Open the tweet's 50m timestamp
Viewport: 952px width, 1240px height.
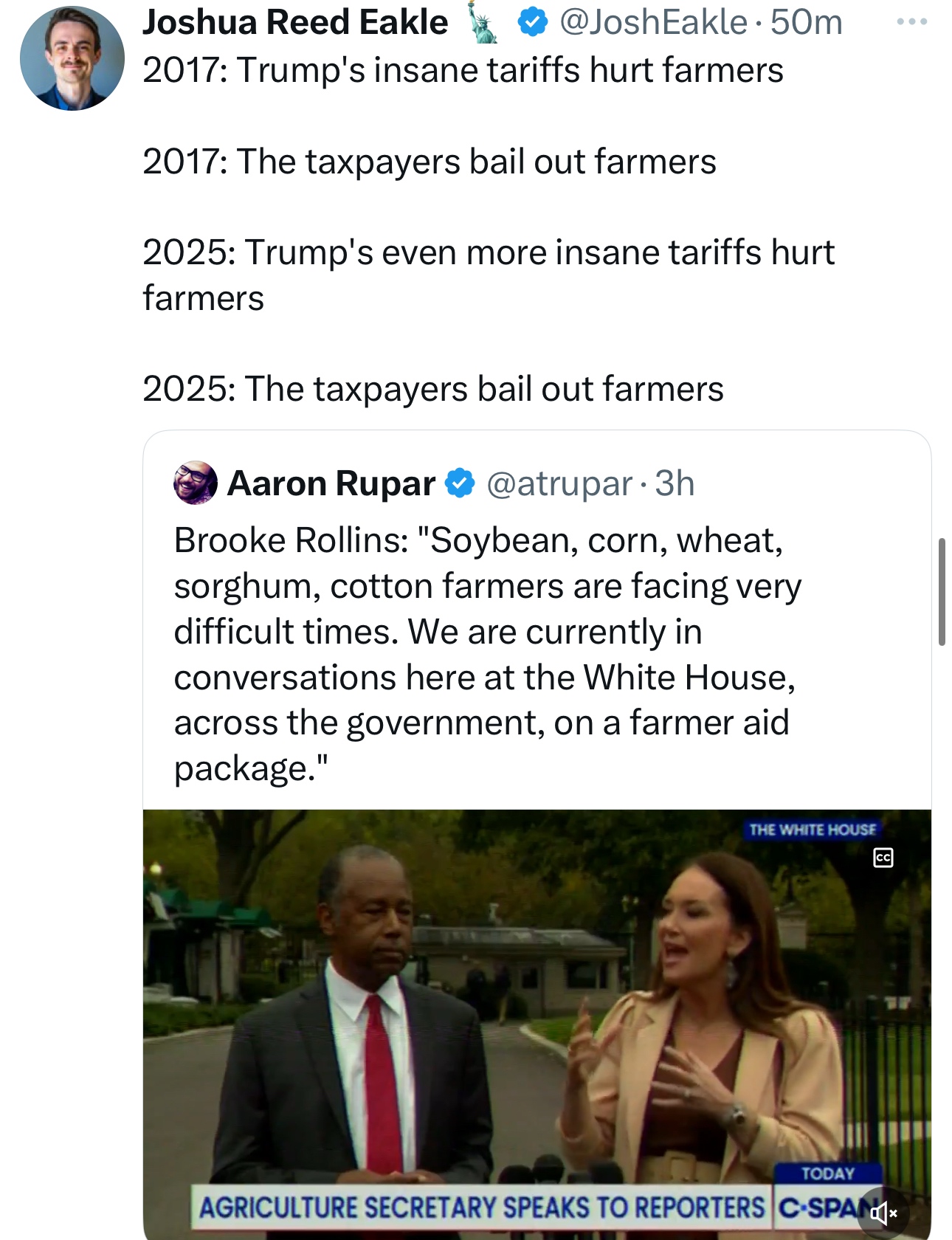806,22
